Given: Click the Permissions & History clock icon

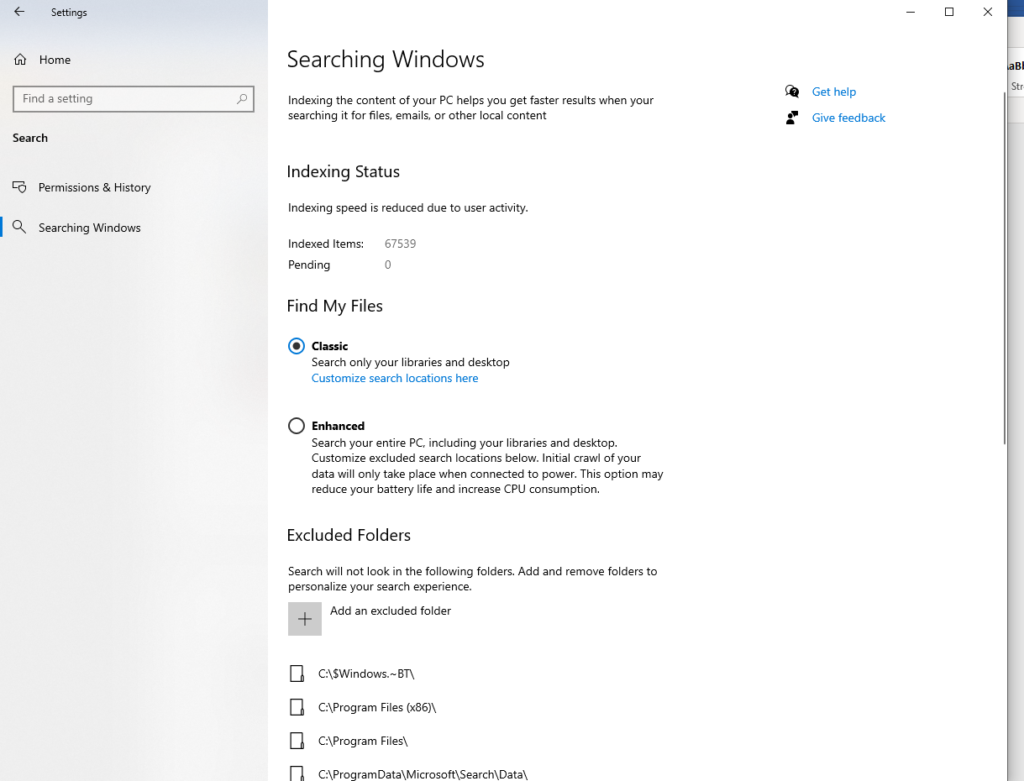Looking at the screenshot, I should pyautogui.click(x=20, y=187).
